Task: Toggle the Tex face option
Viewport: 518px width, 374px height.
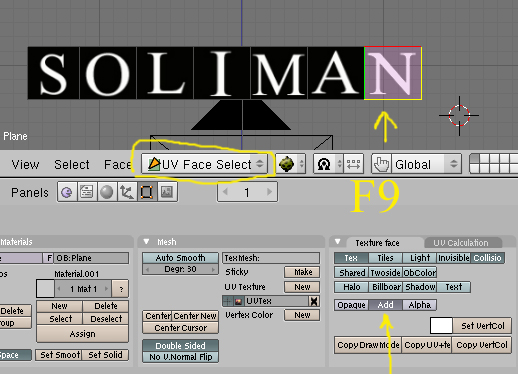Action: tap(351, 258)
